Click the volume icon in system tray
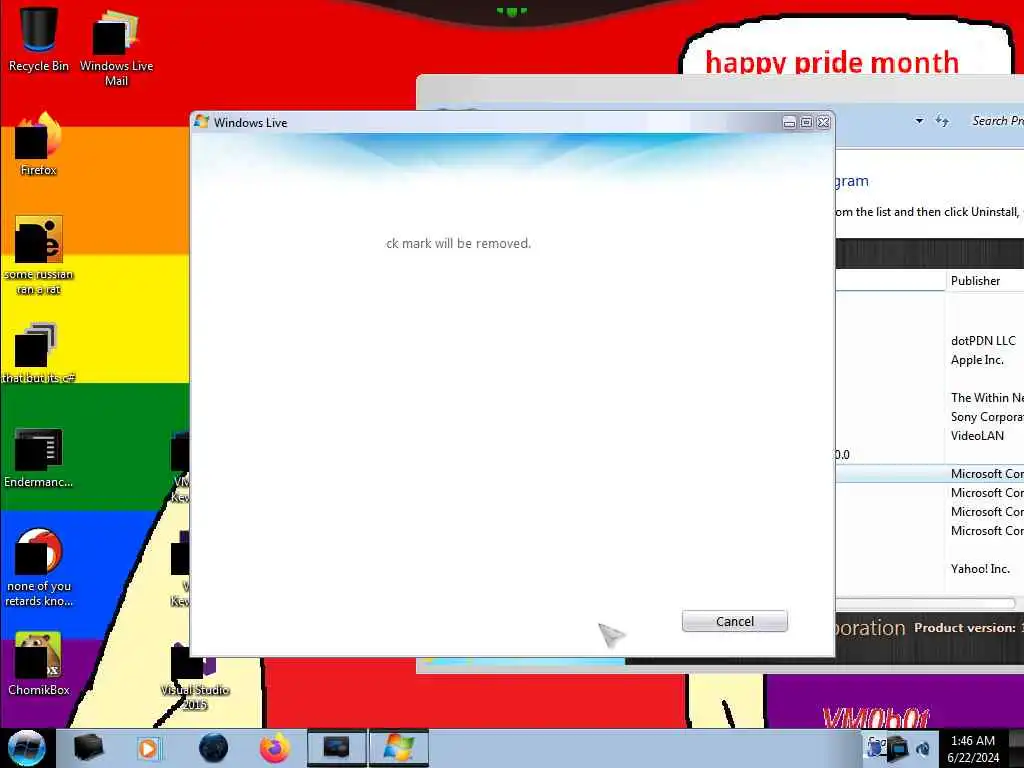Viewport: 1024px width, 768px height. pyautogui.click(x=923, y=748)
